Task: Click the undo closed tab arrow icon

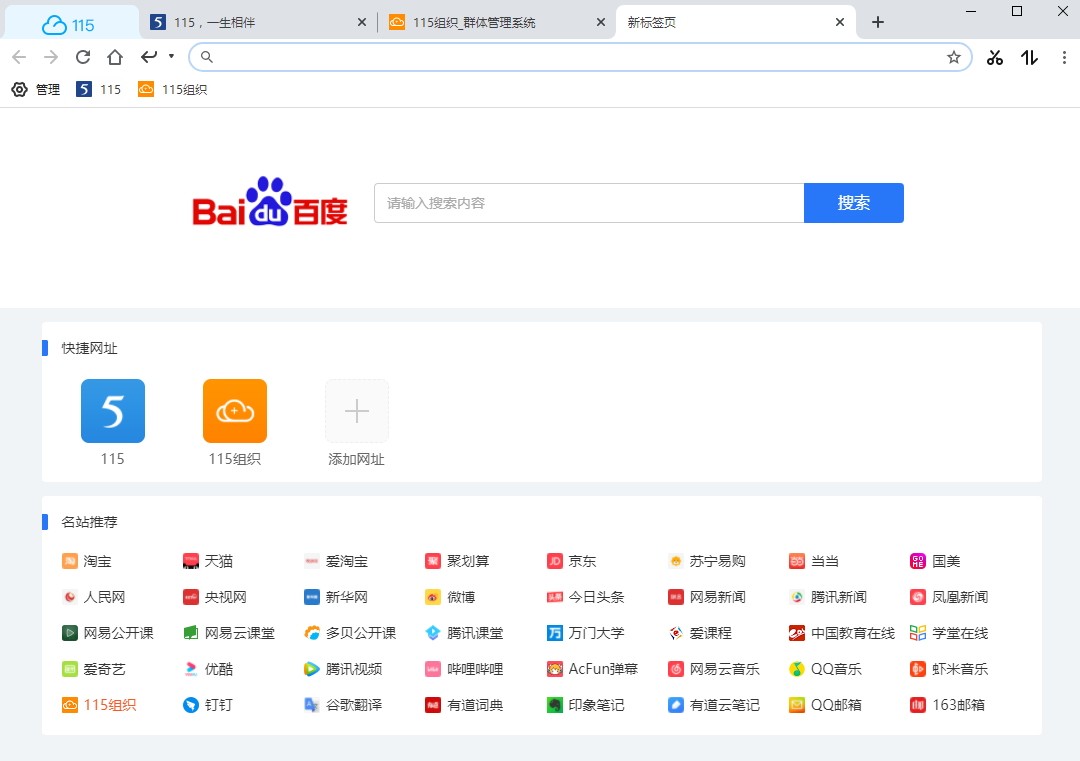Action: (149, 56)
